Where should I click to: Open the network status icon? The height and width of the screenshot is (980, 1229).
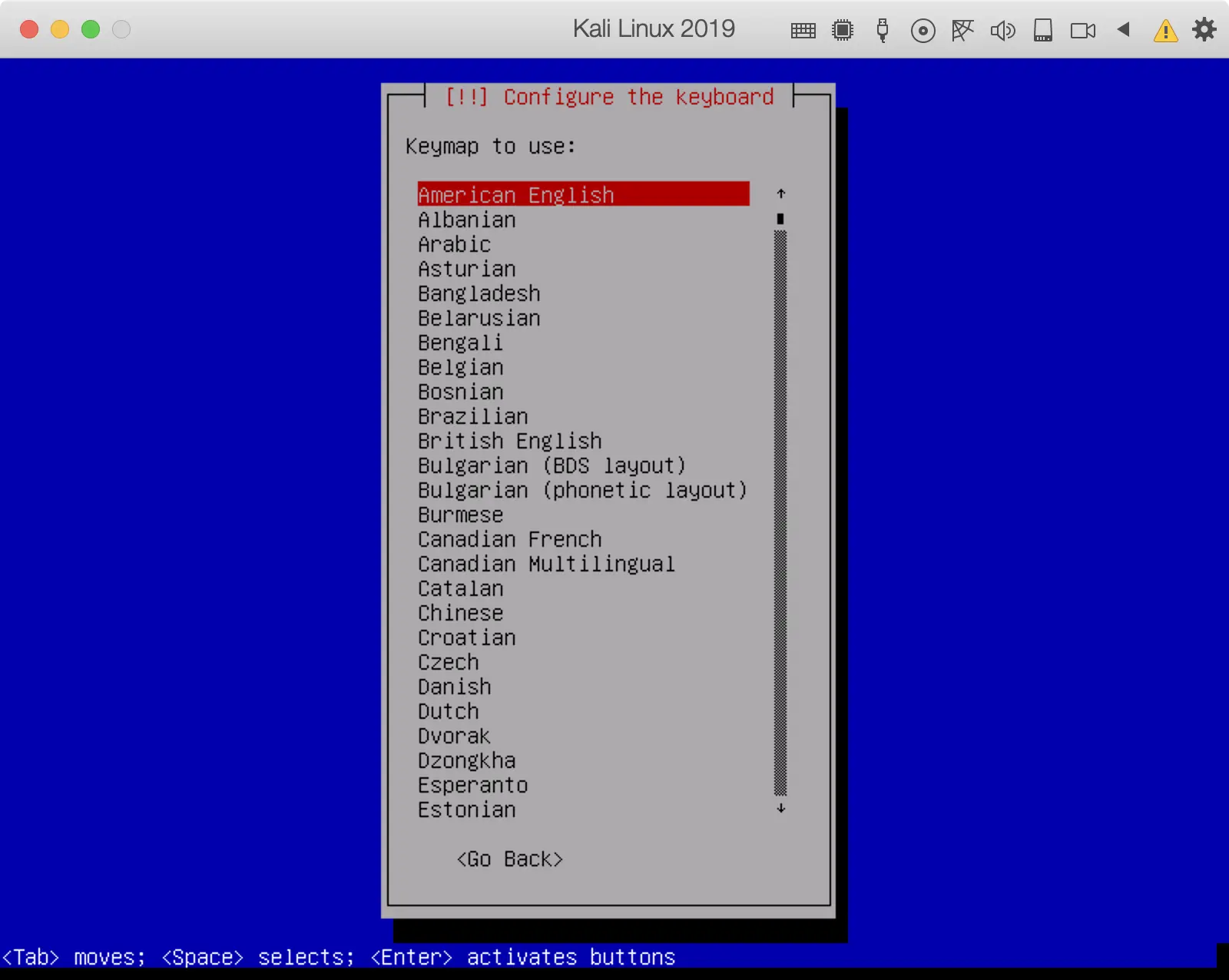coord(962,31)
